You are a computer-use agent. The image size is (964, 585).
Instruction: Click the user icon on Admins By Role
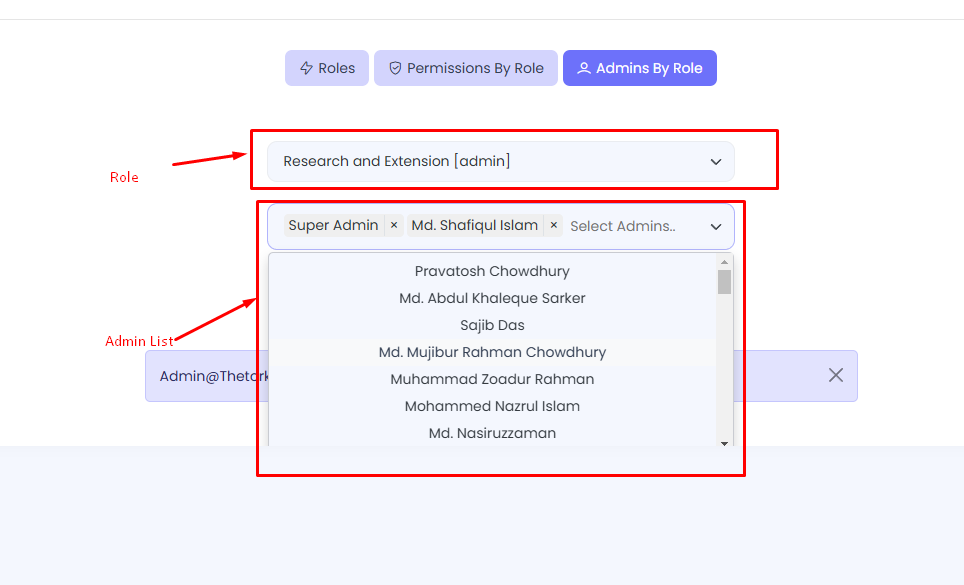(584, 69)
